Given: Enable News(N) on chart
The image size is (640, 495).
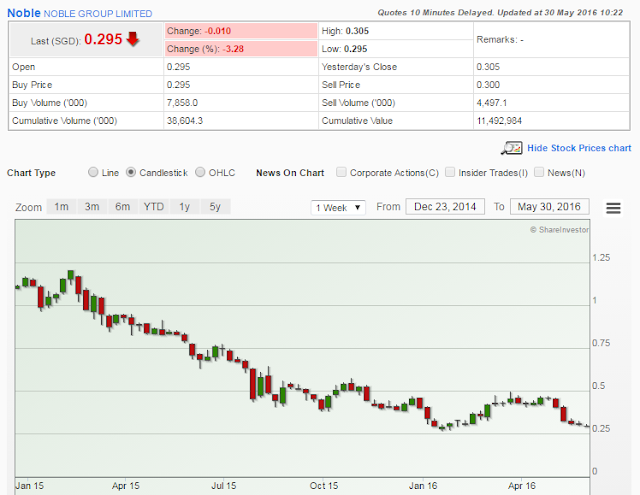Looking at the screenshot, I should [539, 172].
